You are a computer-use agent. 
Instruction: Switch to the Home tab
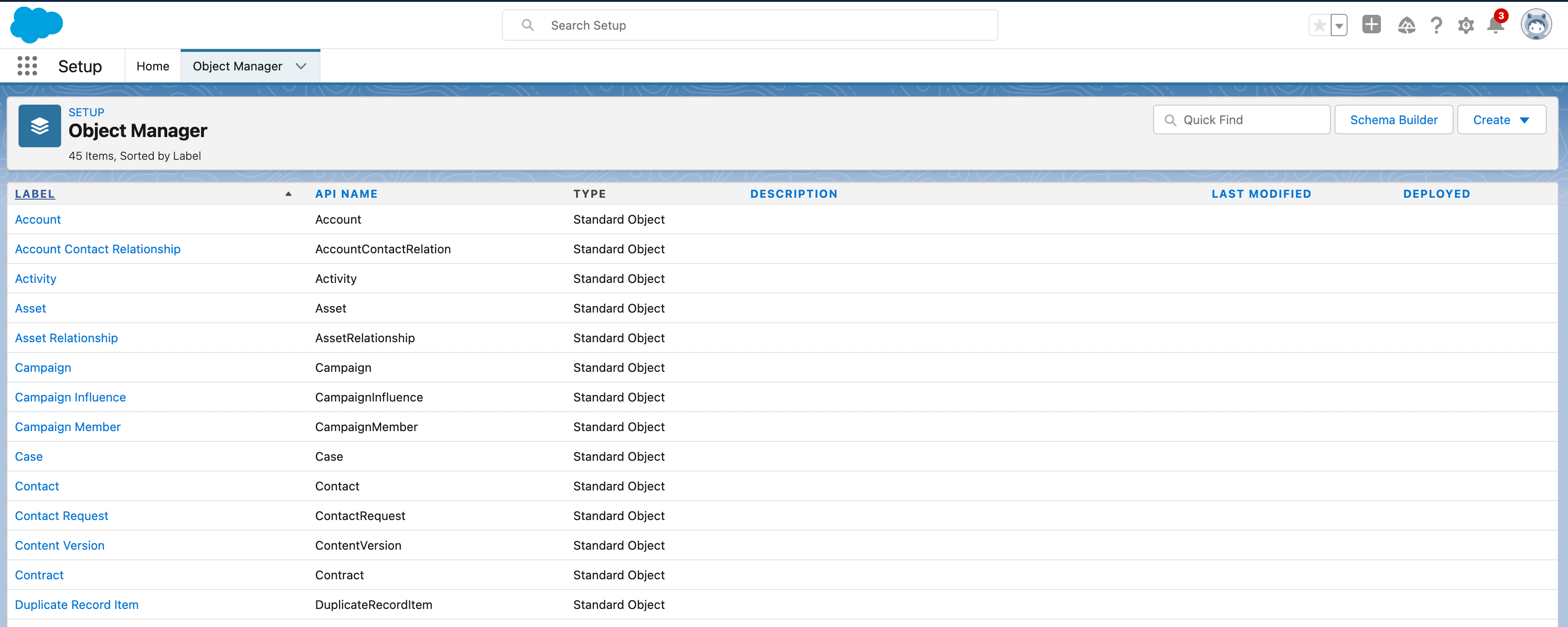tap(153, 66)
